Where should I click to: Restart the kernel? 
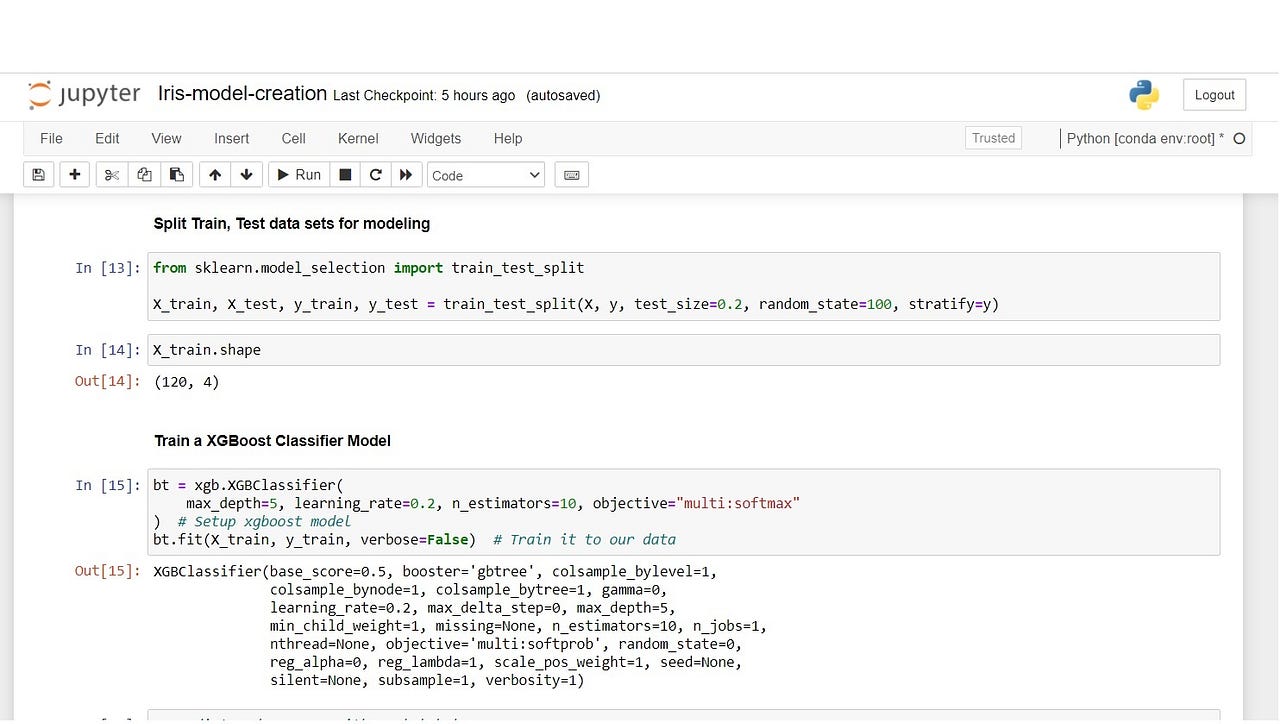pos(375,174)
